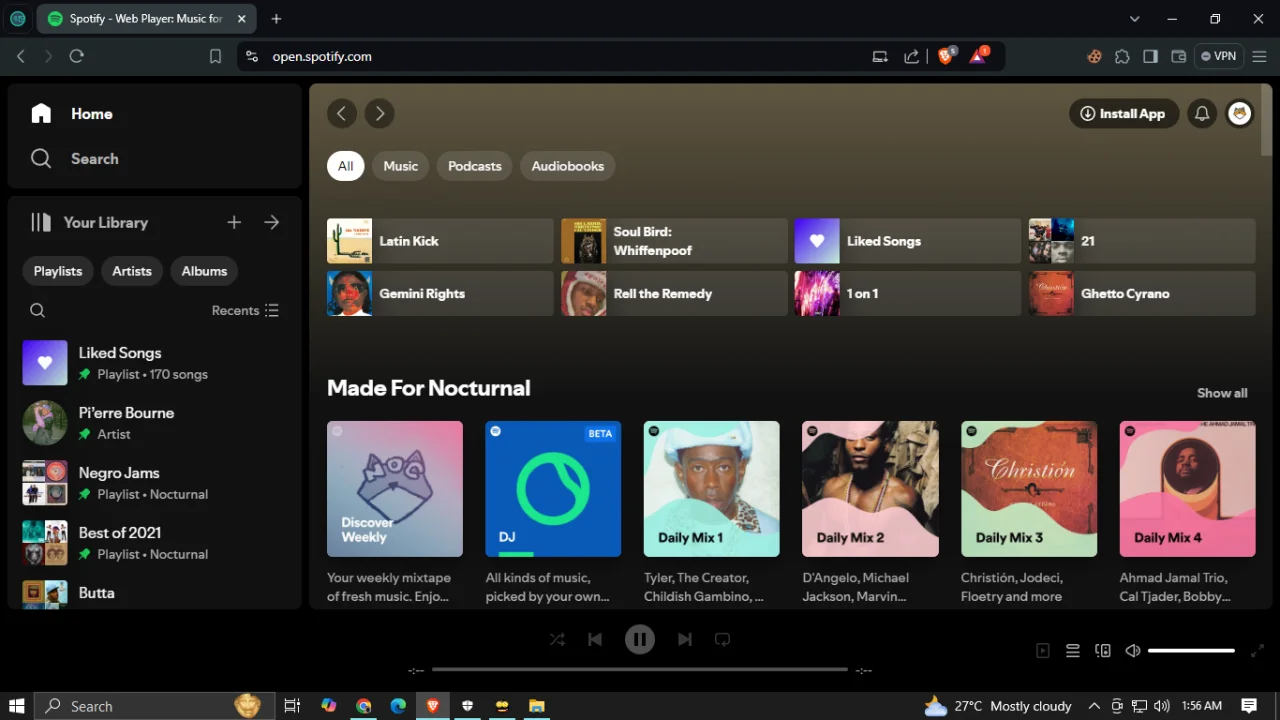Open Liked Songs playlist in library
This screenshot has height=720, width=1280.
point(155,363)
